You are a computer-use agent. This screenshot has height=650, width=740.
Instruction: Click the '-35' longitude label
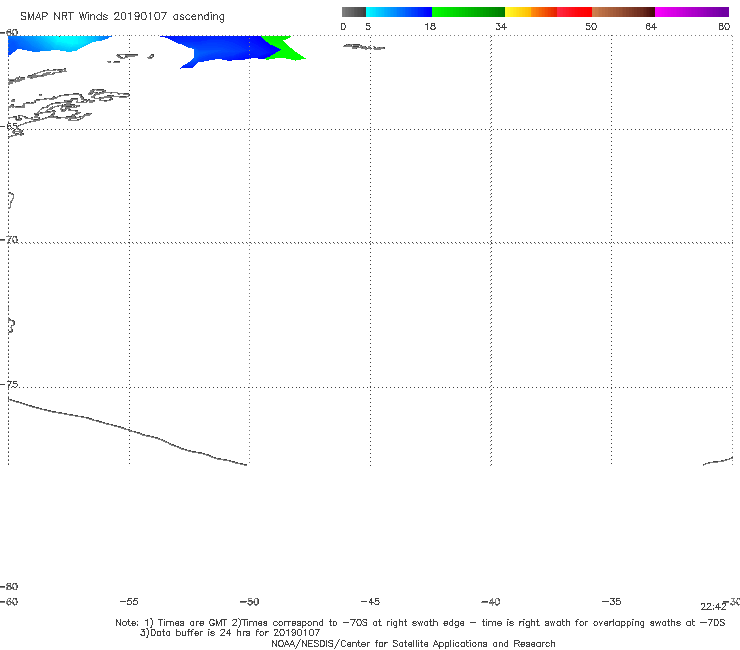pyautogui.click(x=612, y=602)
